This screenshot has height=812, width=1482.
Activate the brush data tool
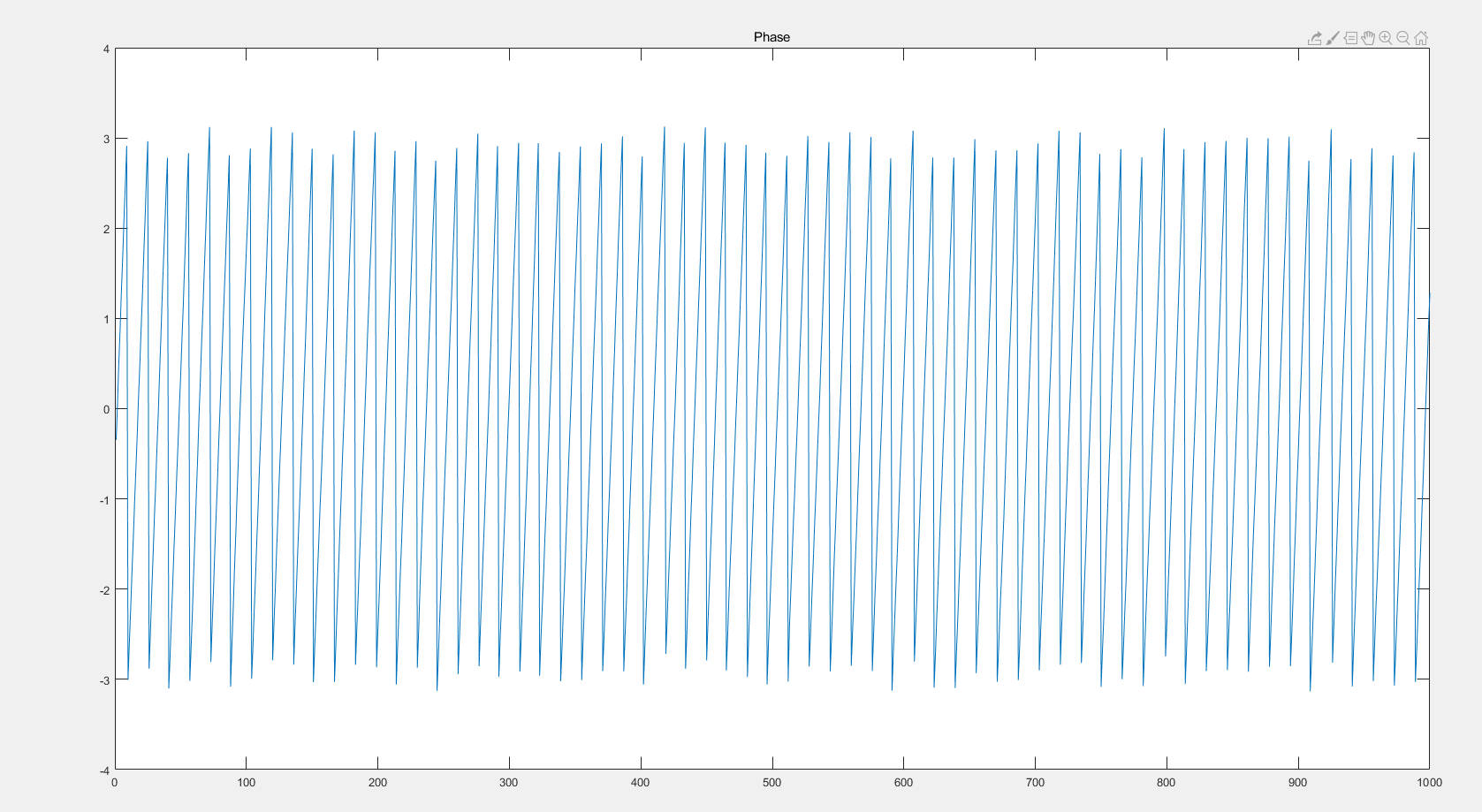1333,38
